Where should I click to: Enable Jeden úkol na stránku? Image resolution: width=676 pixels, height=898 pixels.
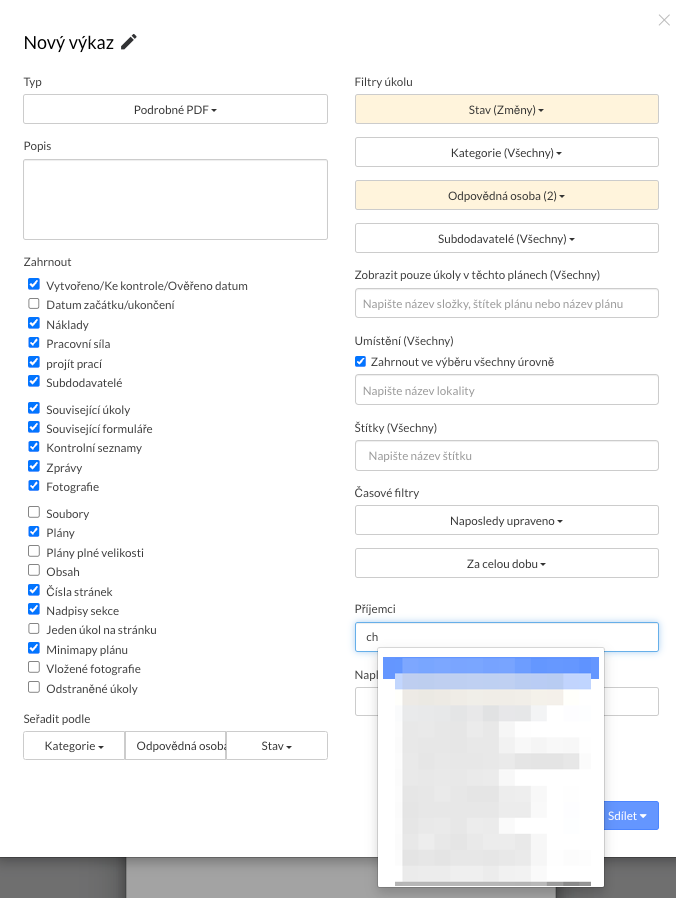(34, 630)
